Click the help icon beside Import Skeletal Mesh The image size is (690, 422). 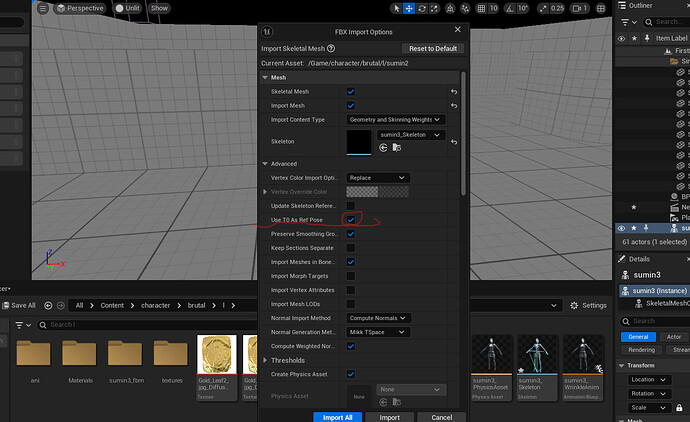point(331,48)
